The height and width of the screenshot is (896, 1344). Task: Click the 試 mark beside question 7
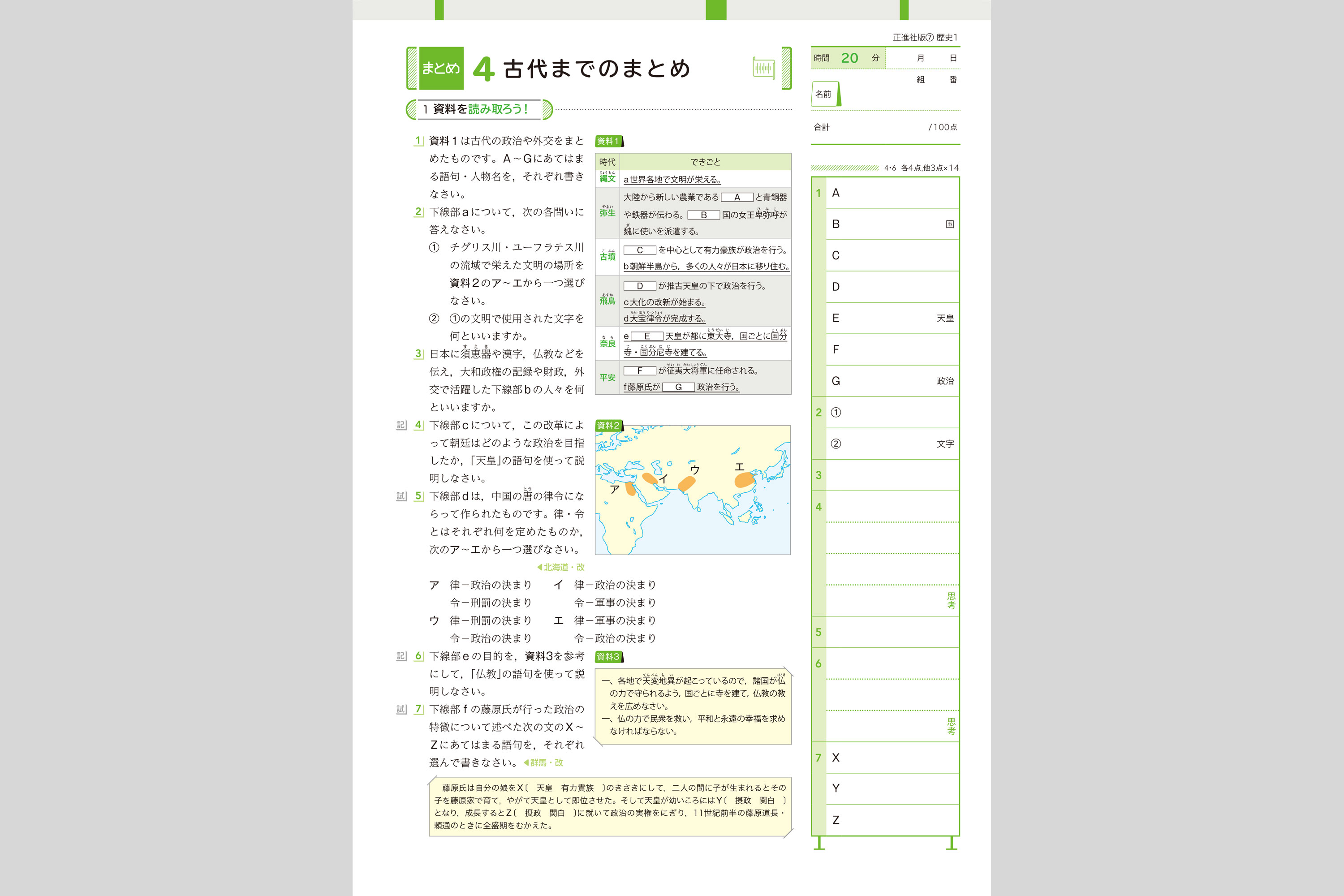click(x=401, y=709)
